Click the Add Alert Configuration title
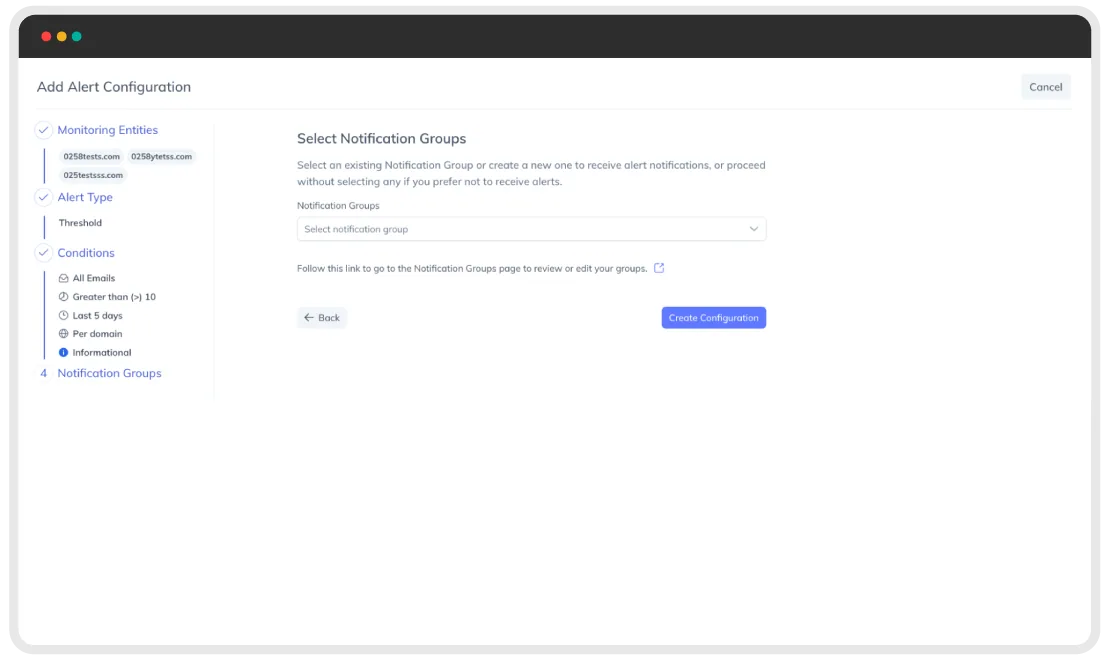 (x=114, y=87)
